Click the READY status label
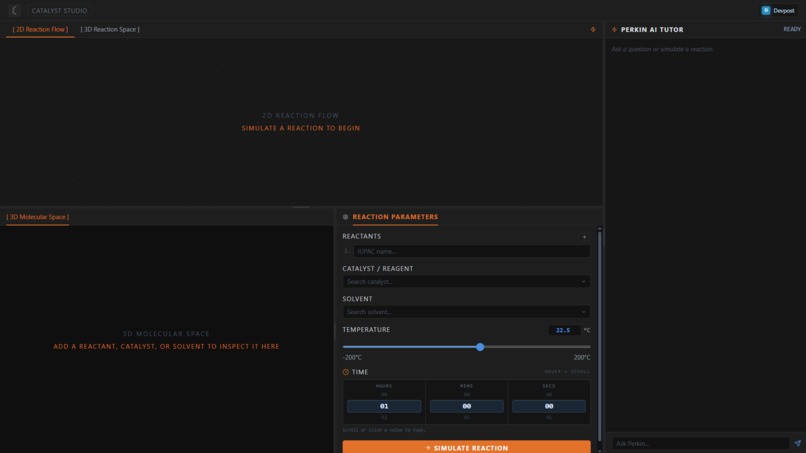This screenshot has width=806, height=453. click(792, 29)
